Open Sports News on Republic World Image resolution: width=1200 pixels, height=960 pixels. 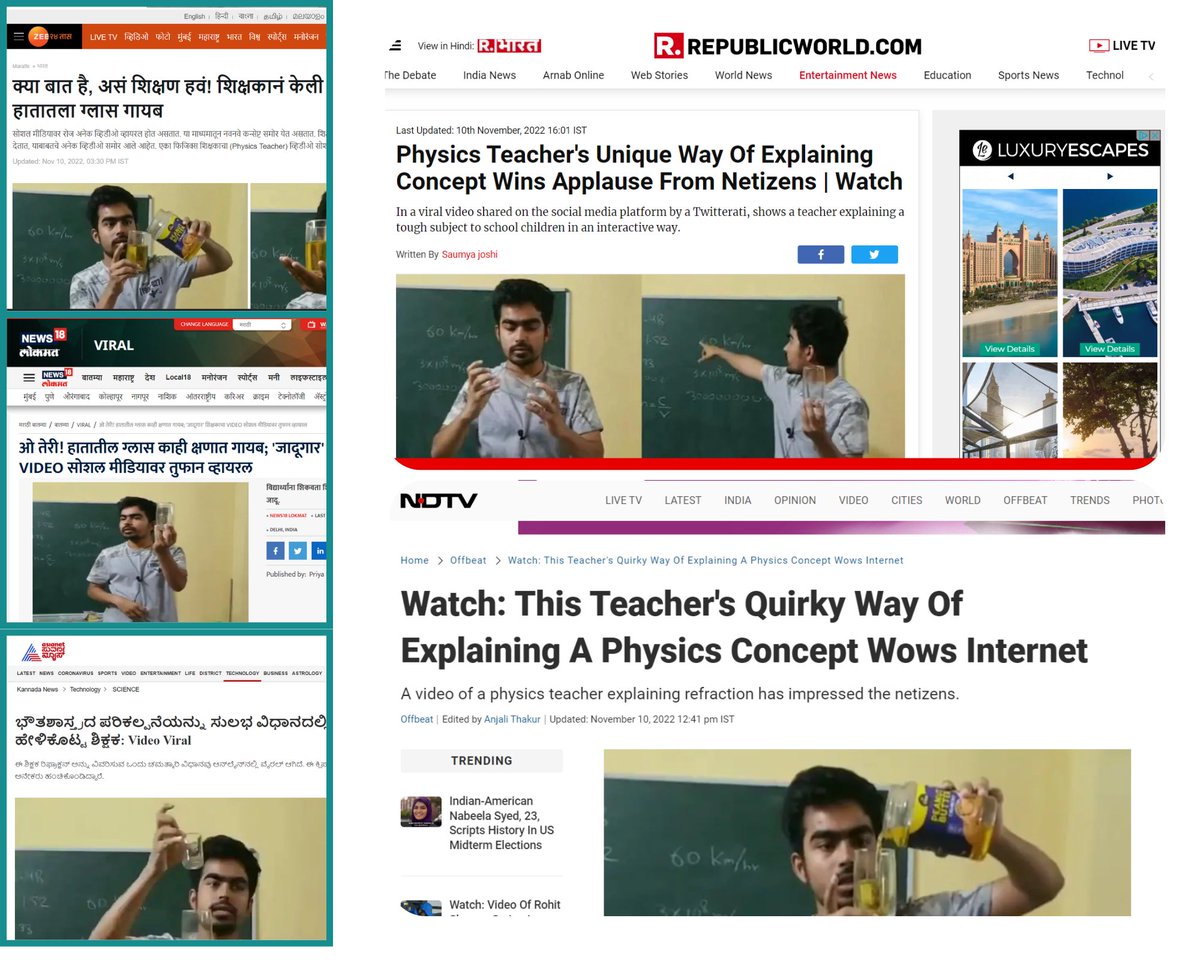pos(1028,75)
